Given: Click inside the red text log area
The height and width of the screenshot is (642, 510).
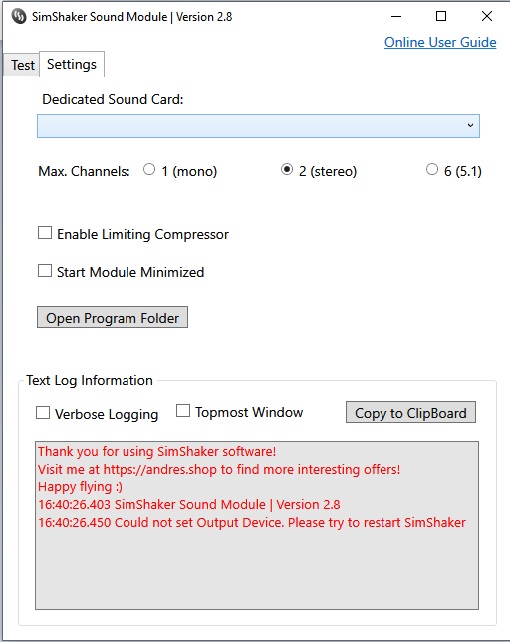Looking at the screenshot, I should click(x=257, y=526).
